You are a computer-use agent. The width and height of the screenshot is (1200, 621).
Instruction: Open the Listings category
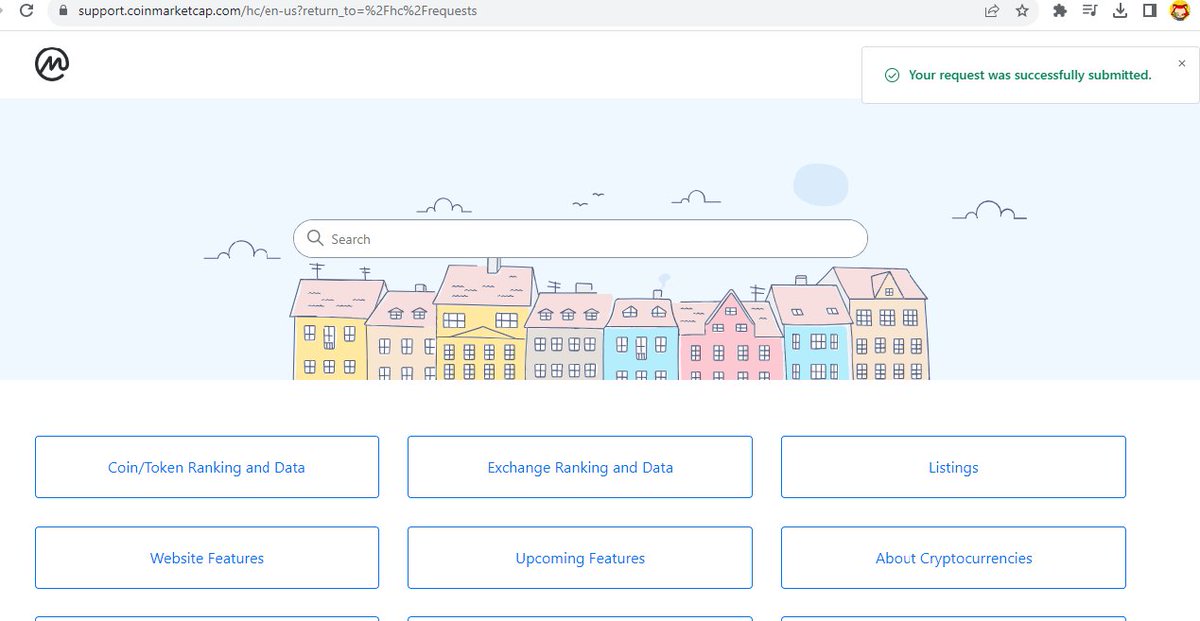click(953, 467)
